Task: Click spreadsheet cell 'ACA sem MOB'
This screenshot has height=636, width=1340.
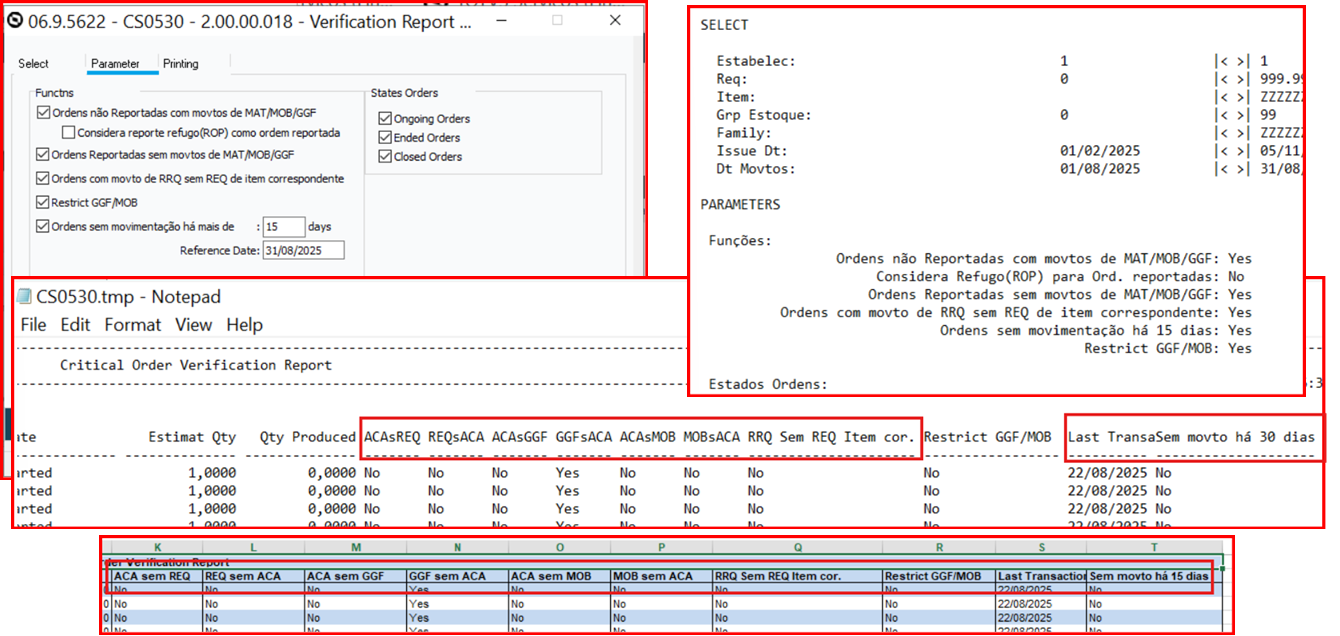Action: pos(560,577)
